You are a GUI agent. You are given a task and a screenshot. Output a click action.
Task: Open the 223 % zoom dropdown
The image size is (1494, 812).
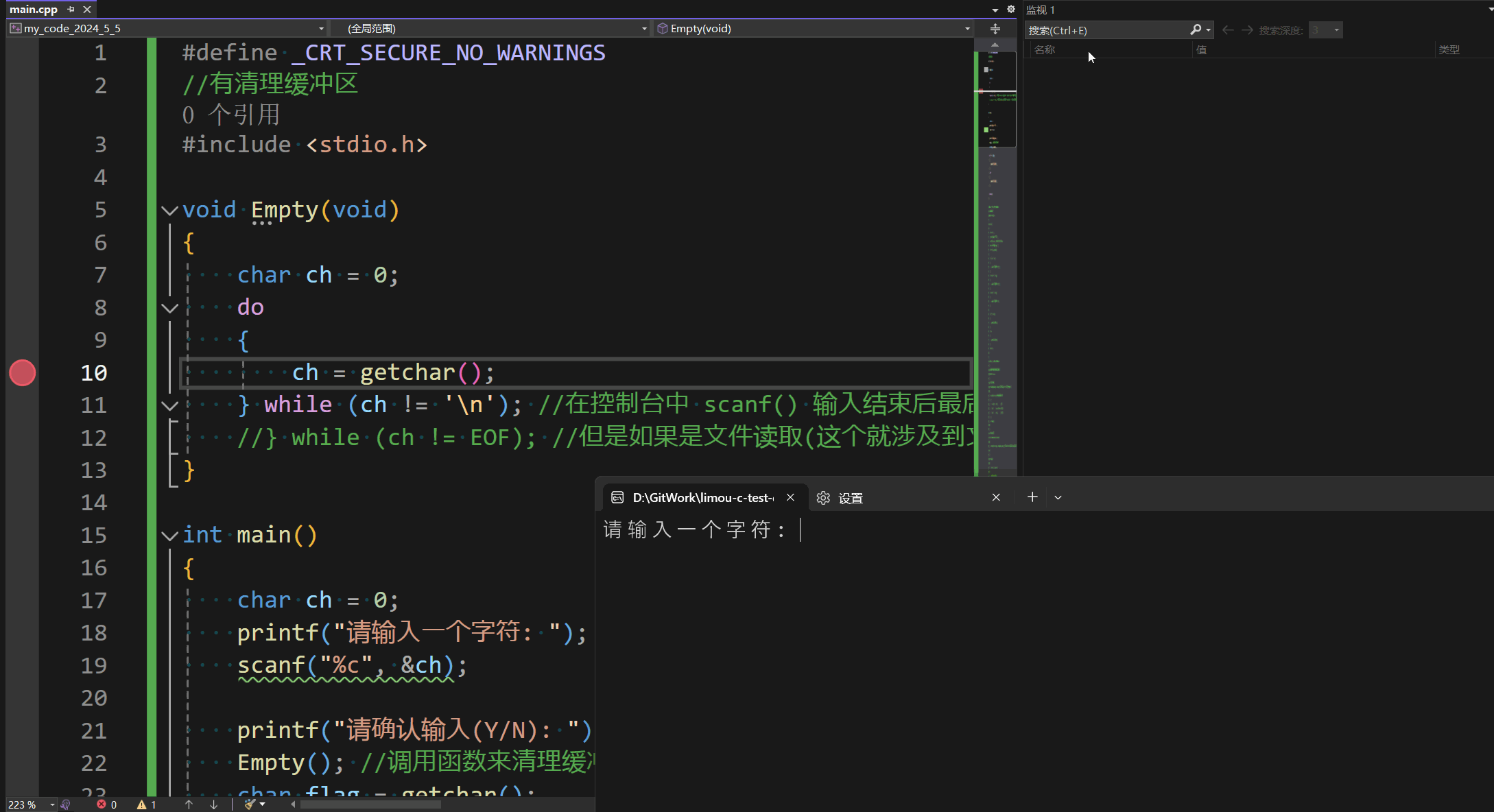pyautogui.click(x=52, y=804)
